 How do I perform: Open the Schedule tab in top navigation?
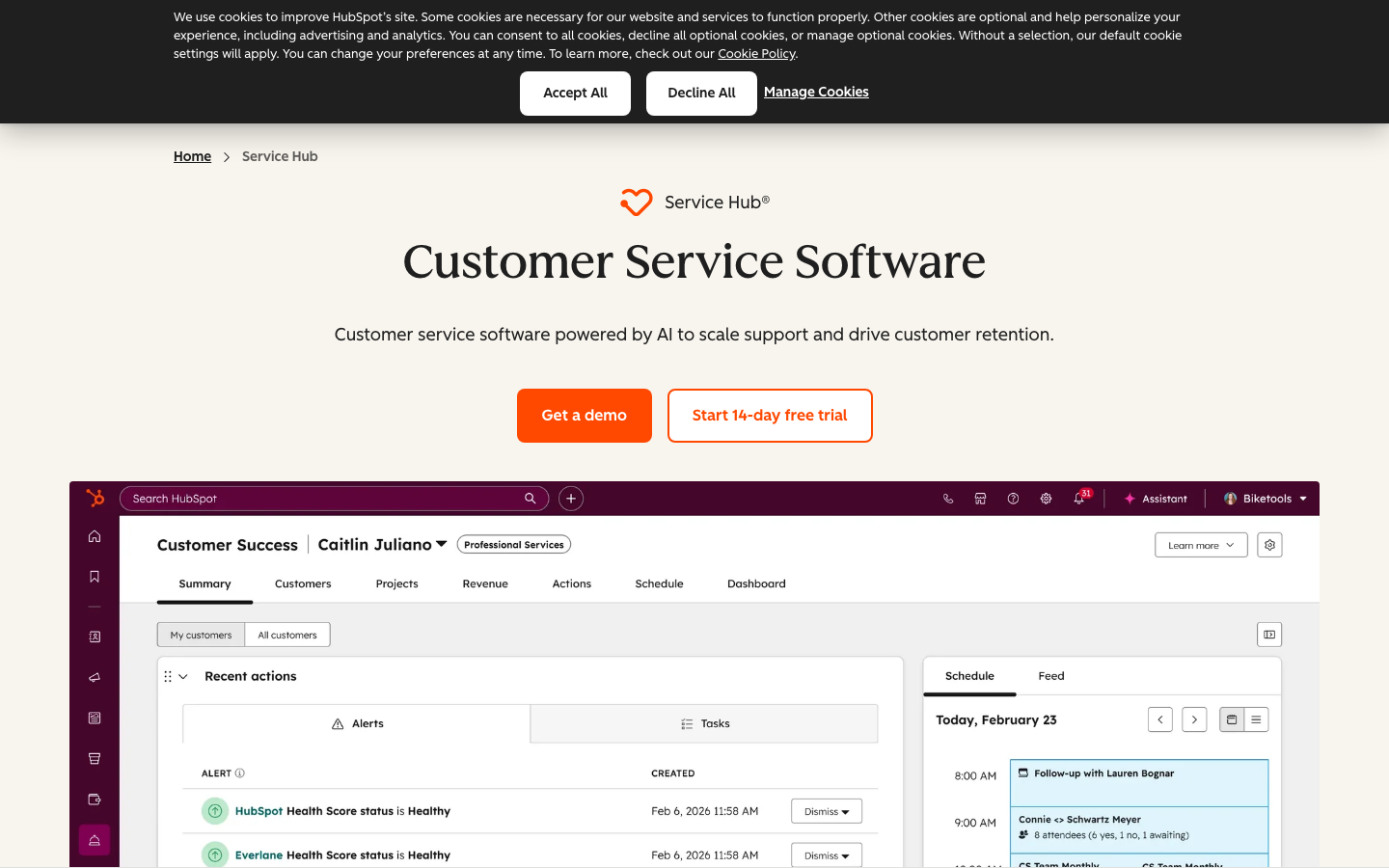click(659, 583)
